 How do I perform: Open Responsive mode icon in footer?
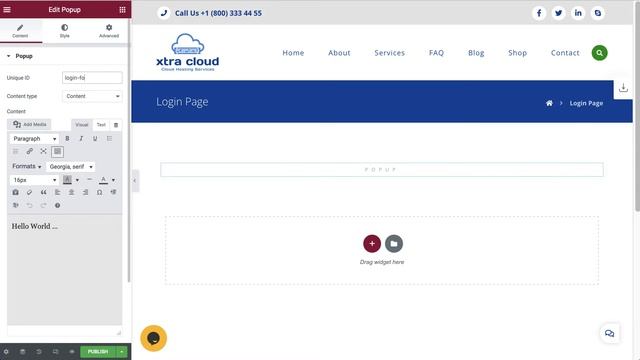click(x=55, y=351)
